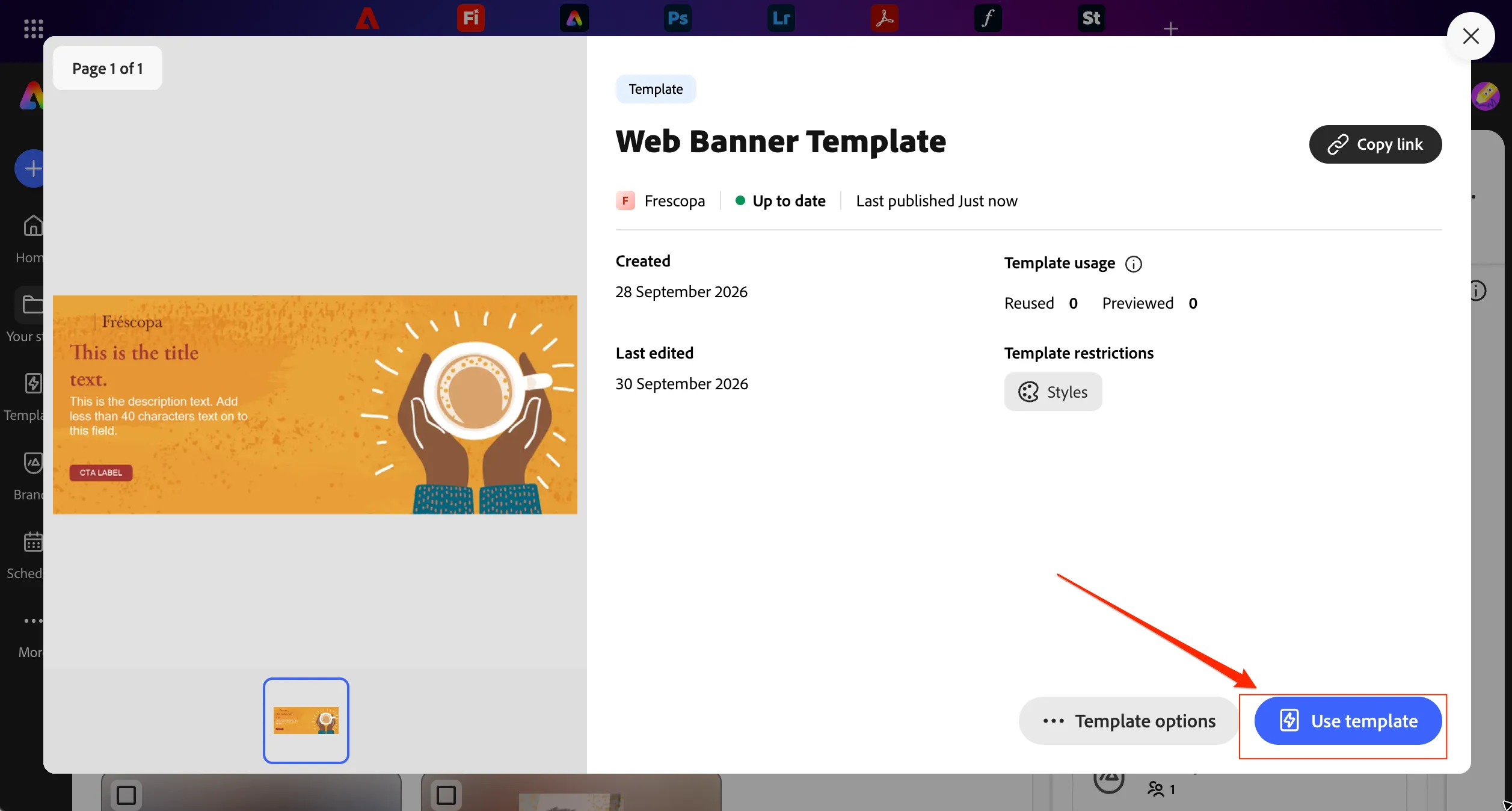The height and width of the screenshot is (811, 1512).
Task: Open the Adobe Stock icon in the top bar
Action: (1092, 18)
